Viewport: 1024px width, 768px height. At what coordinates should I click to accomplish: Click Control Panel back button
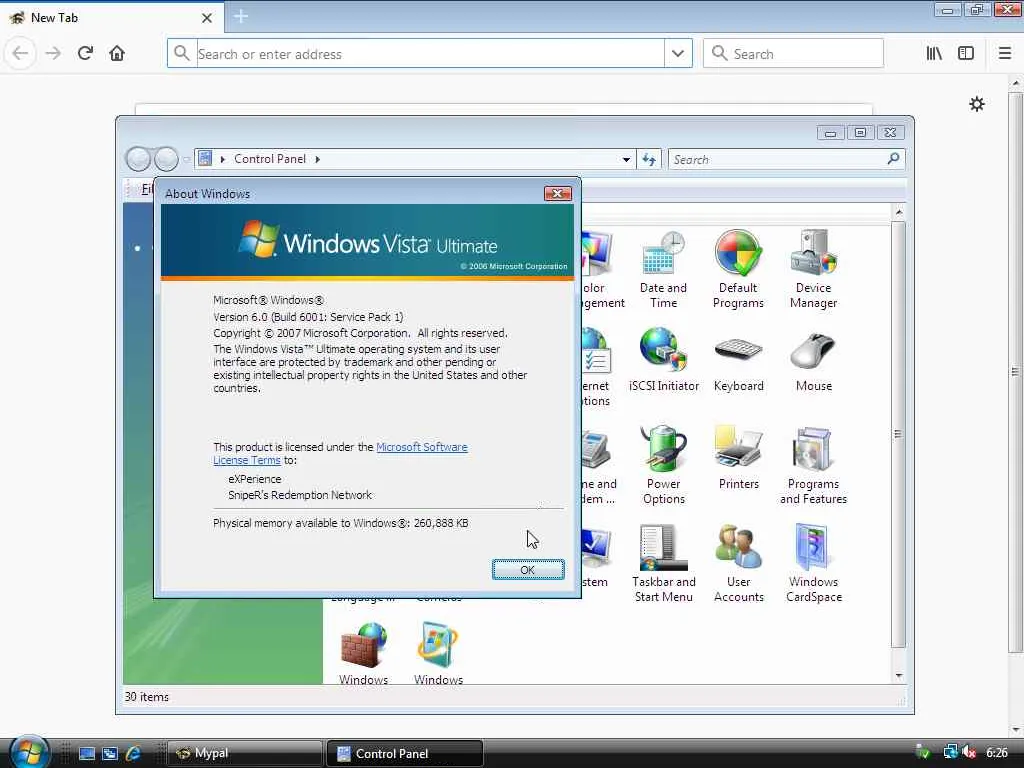(x=138, y=159)
